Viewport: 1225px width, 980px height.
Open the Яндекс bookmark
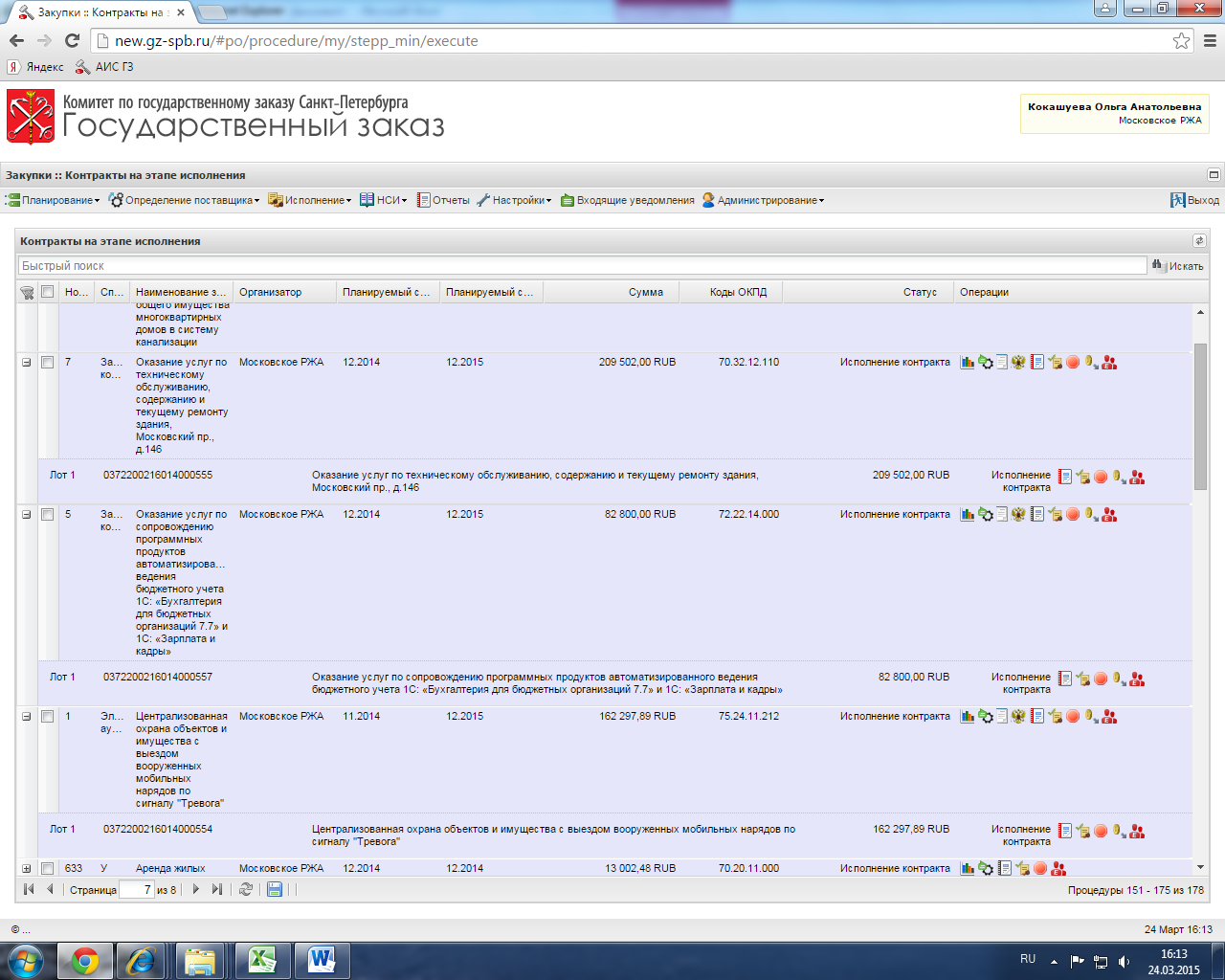(x=35, y=67)
